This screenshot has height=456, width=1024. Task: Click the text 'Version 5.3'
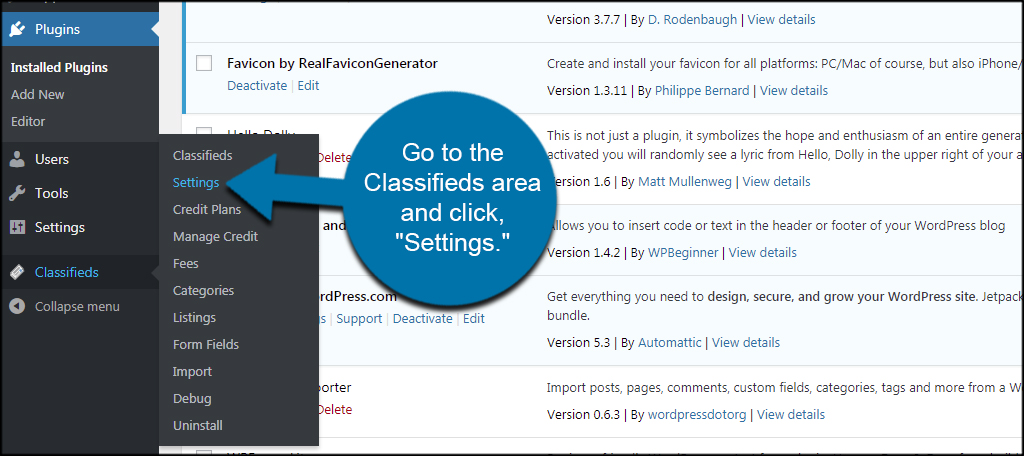[577, 342]
